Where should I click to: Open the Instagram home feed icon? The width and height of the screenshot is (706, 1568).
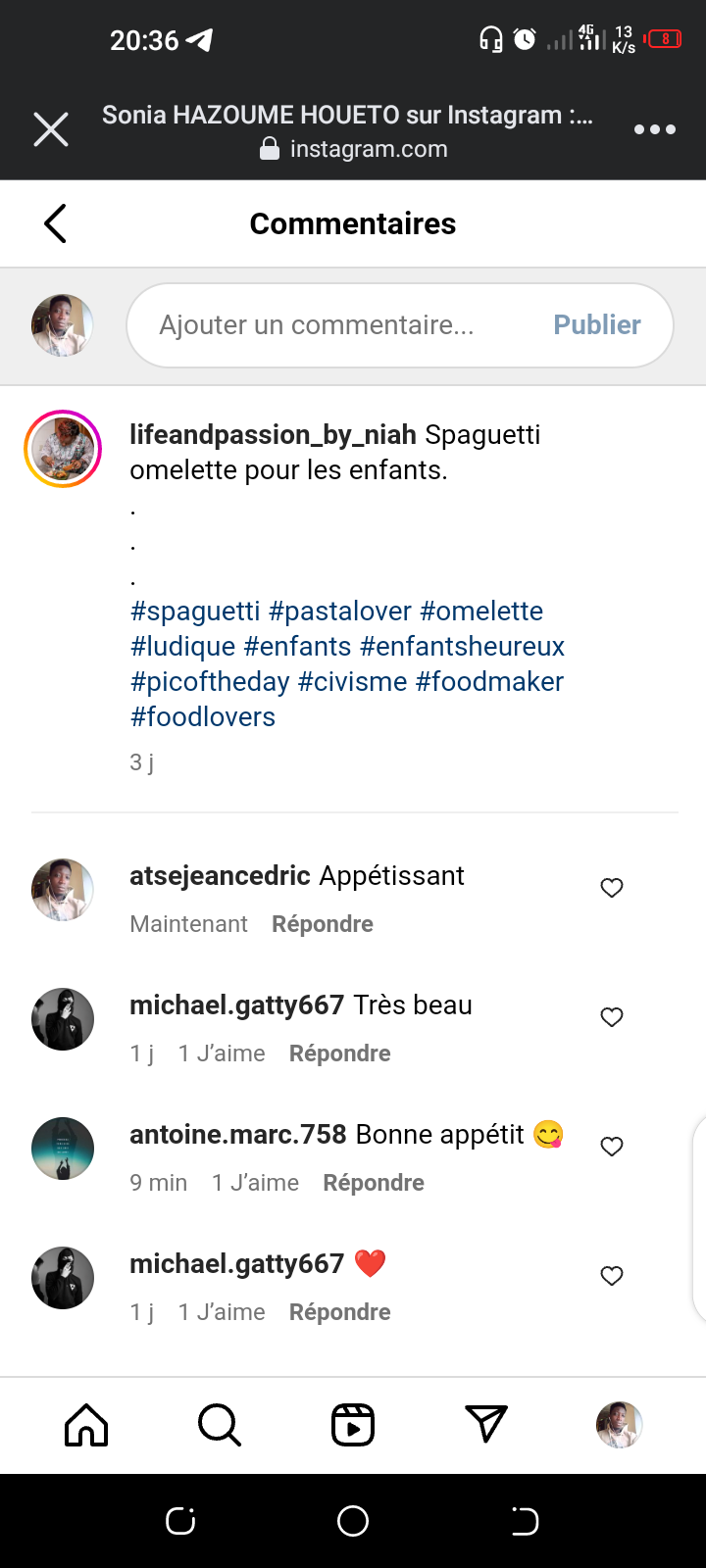(x=86, y=1425)
